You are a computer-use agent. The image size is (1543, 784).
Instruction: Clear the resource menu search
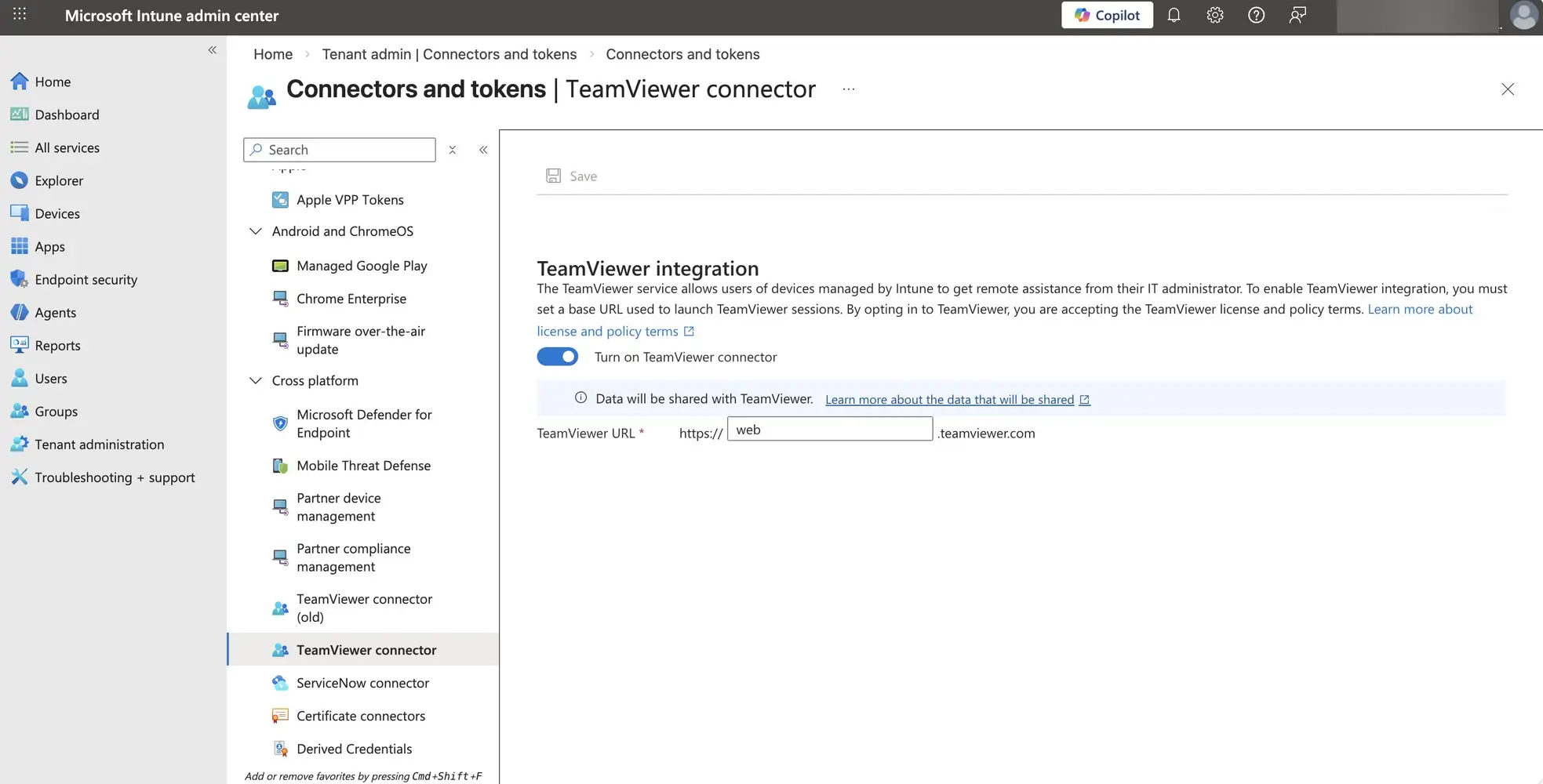point(452,150)
